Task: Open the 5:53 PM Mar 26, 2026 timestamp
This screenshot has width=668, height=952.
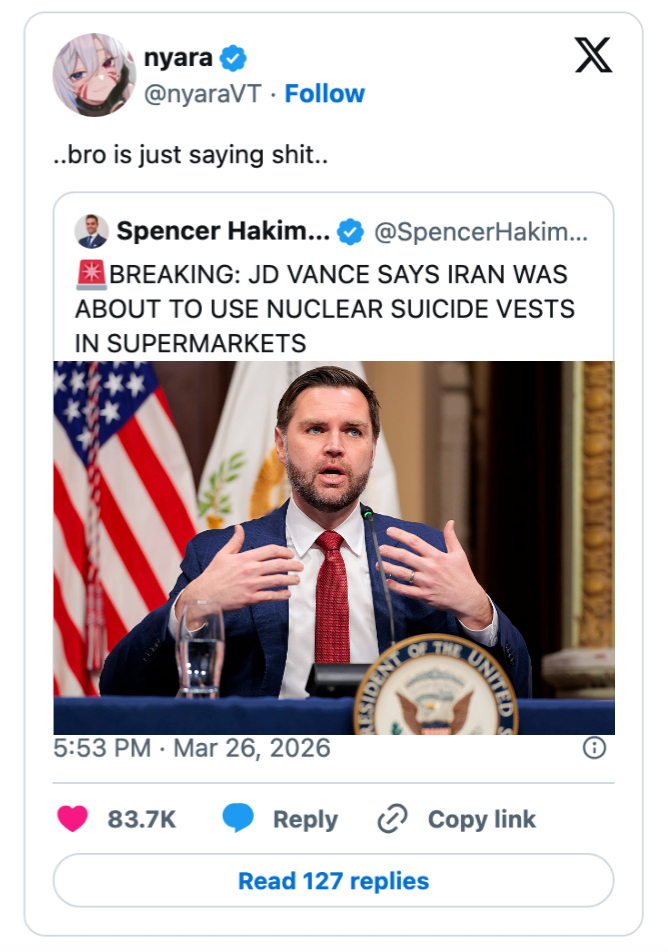Action: [192, 748]
